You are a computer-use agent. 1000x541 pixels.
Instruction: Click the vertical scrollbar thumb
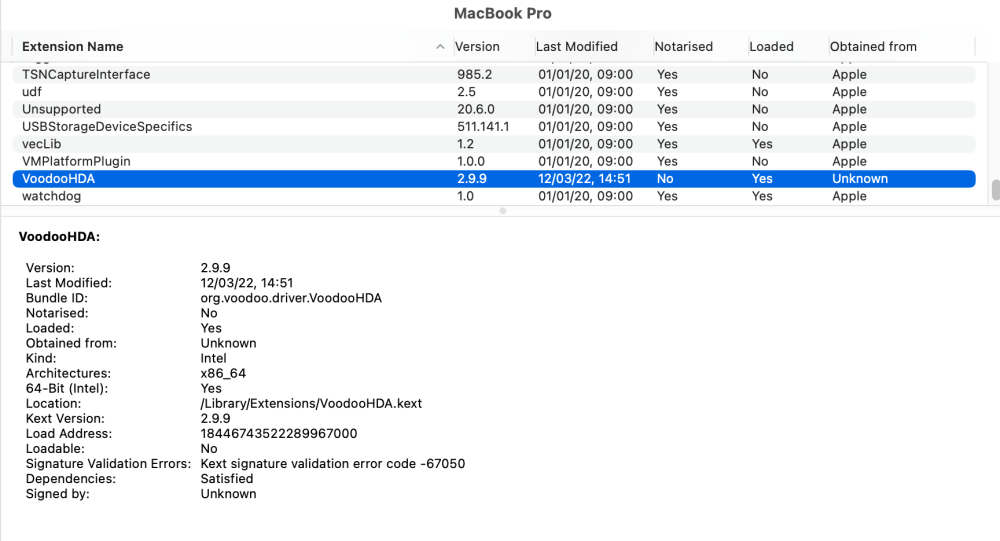[995, 190]
